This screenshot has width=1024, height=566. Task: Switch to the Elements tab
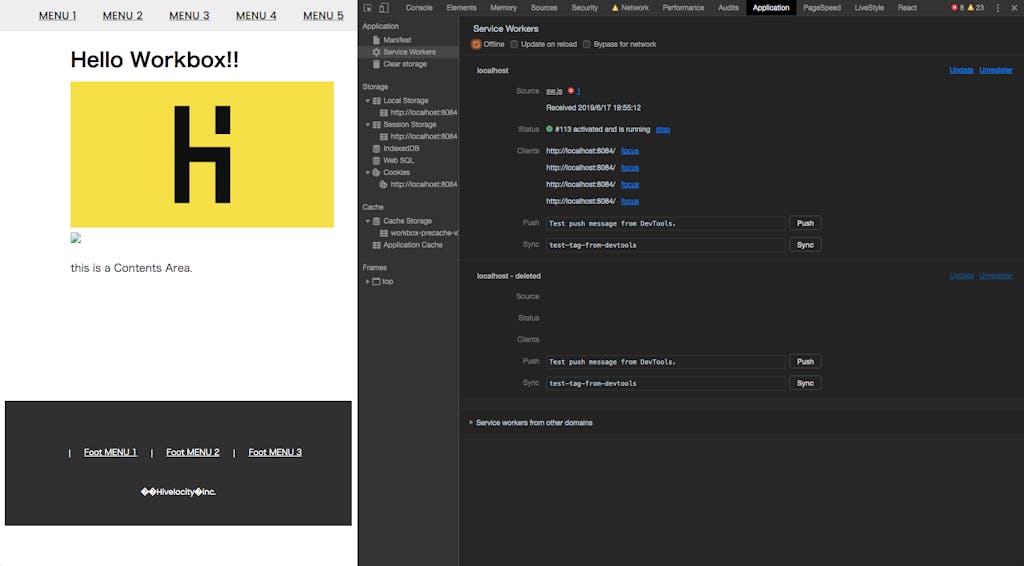[462, 8]
